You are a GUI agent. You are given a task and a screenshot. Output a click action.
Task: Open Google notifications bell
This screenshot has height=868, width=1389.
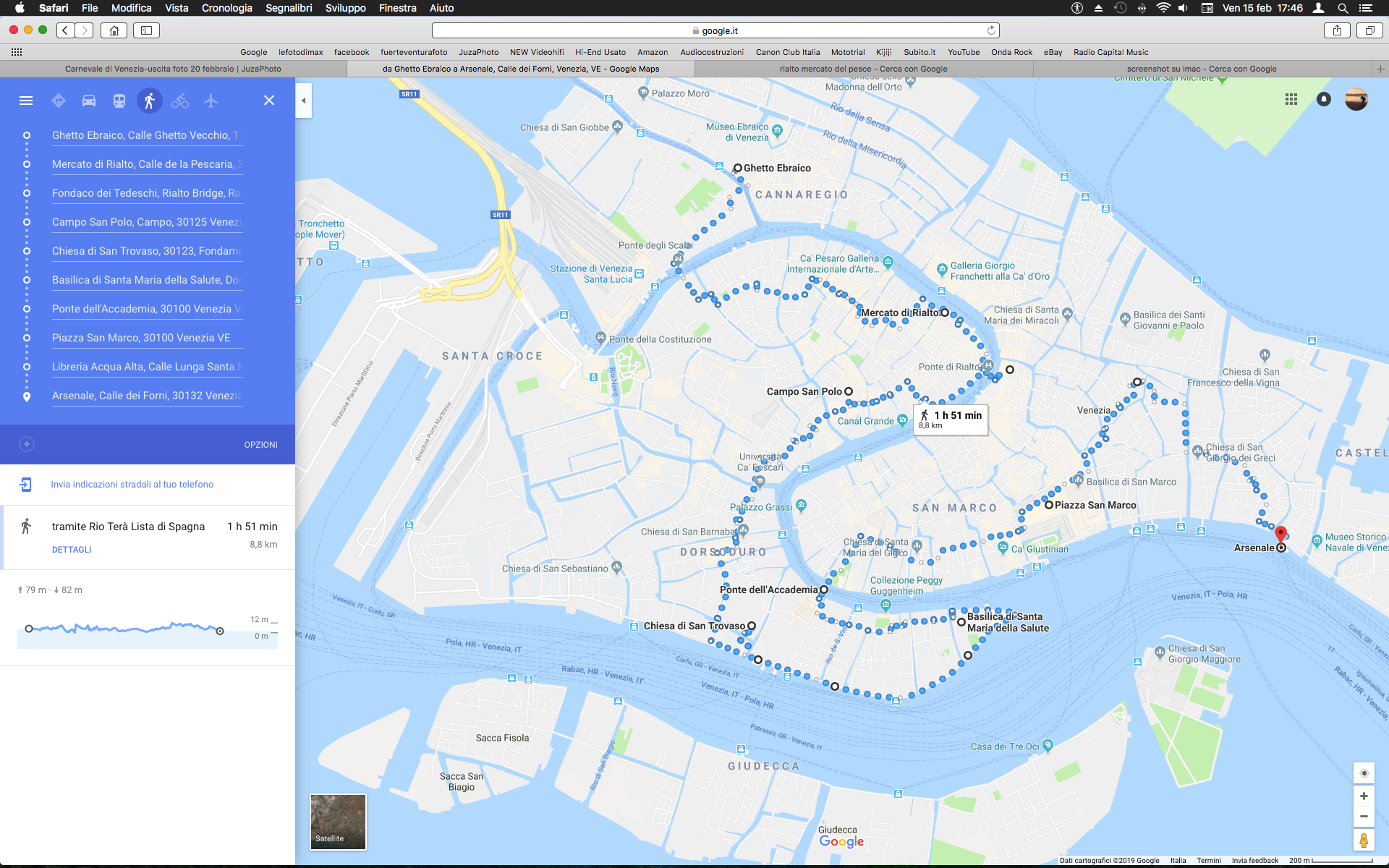1324,100
